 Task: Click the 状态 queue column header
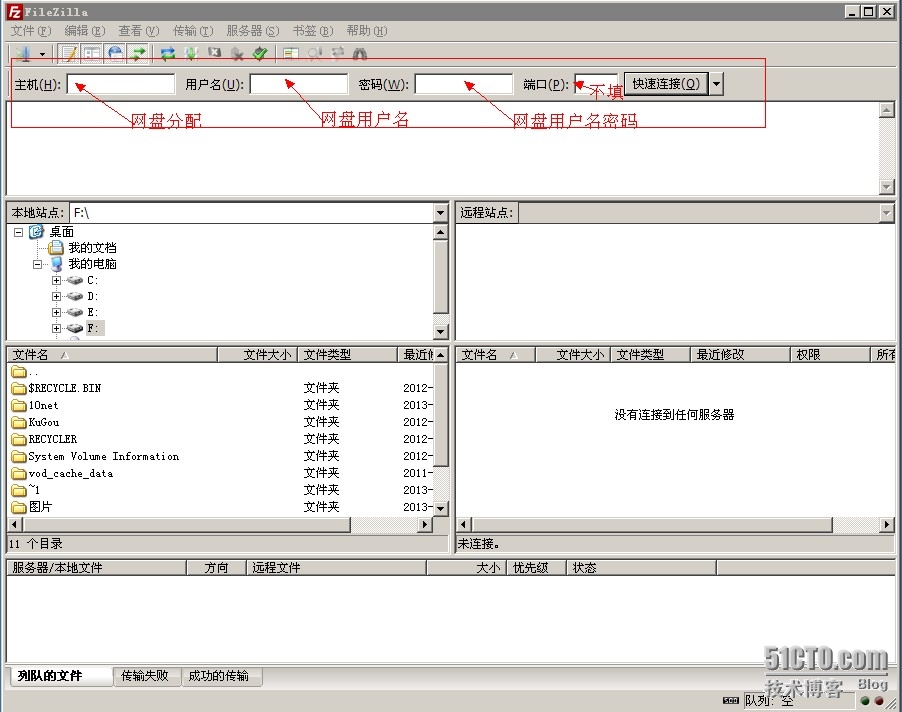(x=641, y=568)
